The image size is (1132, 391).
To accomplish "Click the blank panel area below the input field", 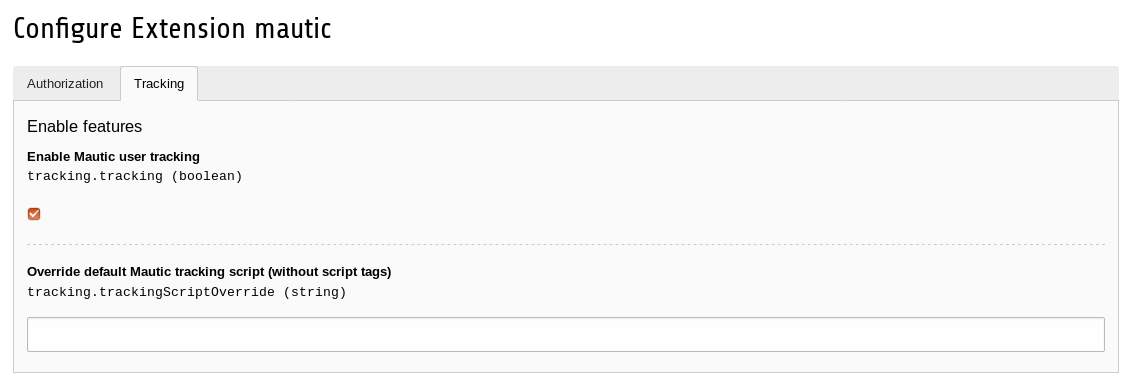I will coord(565,362).
